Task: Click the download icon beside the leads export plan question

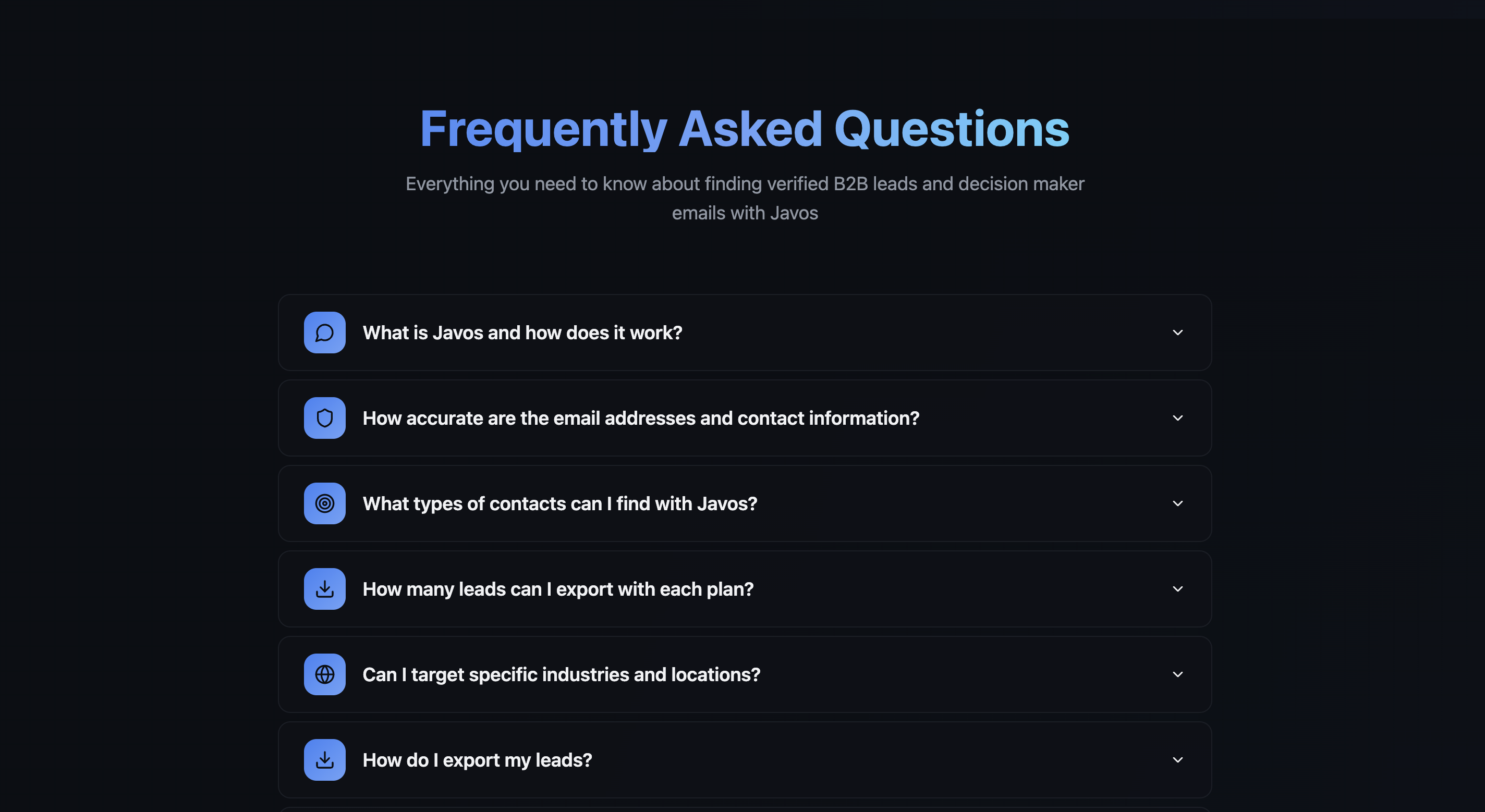Action: [x=324, y=589]
